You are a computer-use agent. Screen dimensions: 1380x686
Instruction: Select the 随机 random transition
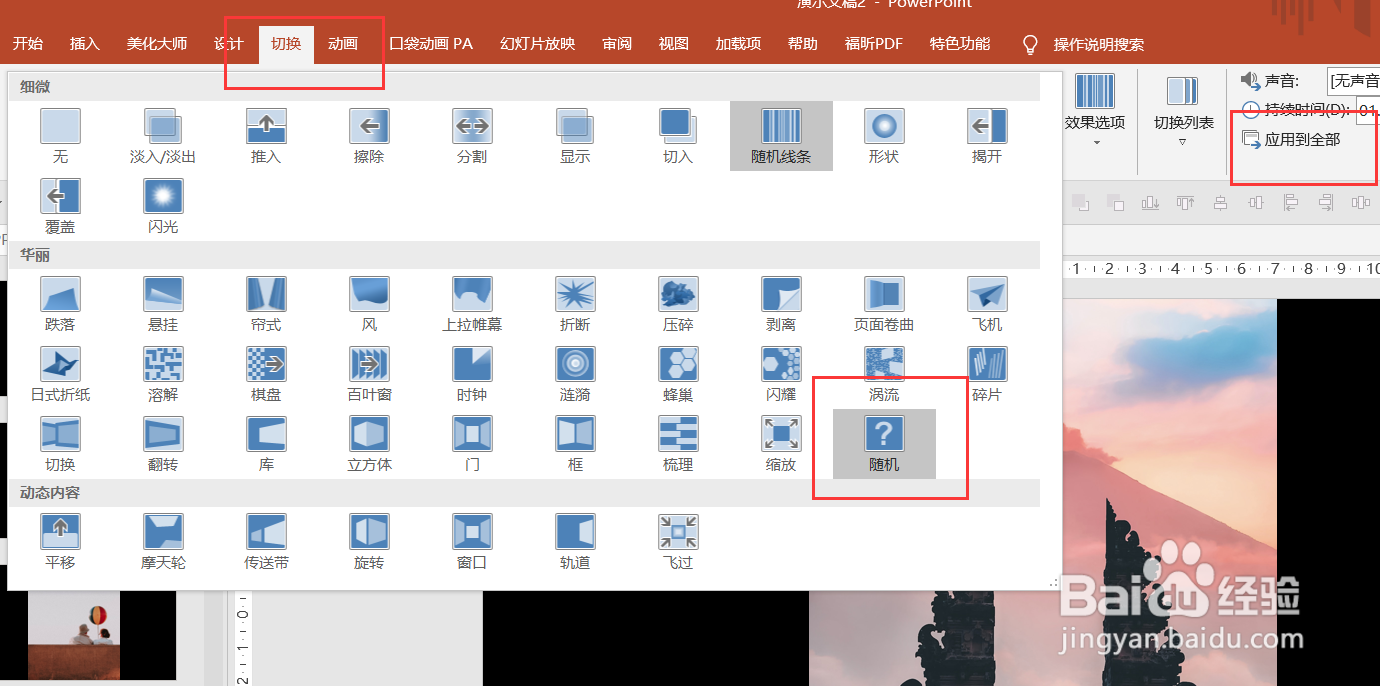tap(884, 444)
